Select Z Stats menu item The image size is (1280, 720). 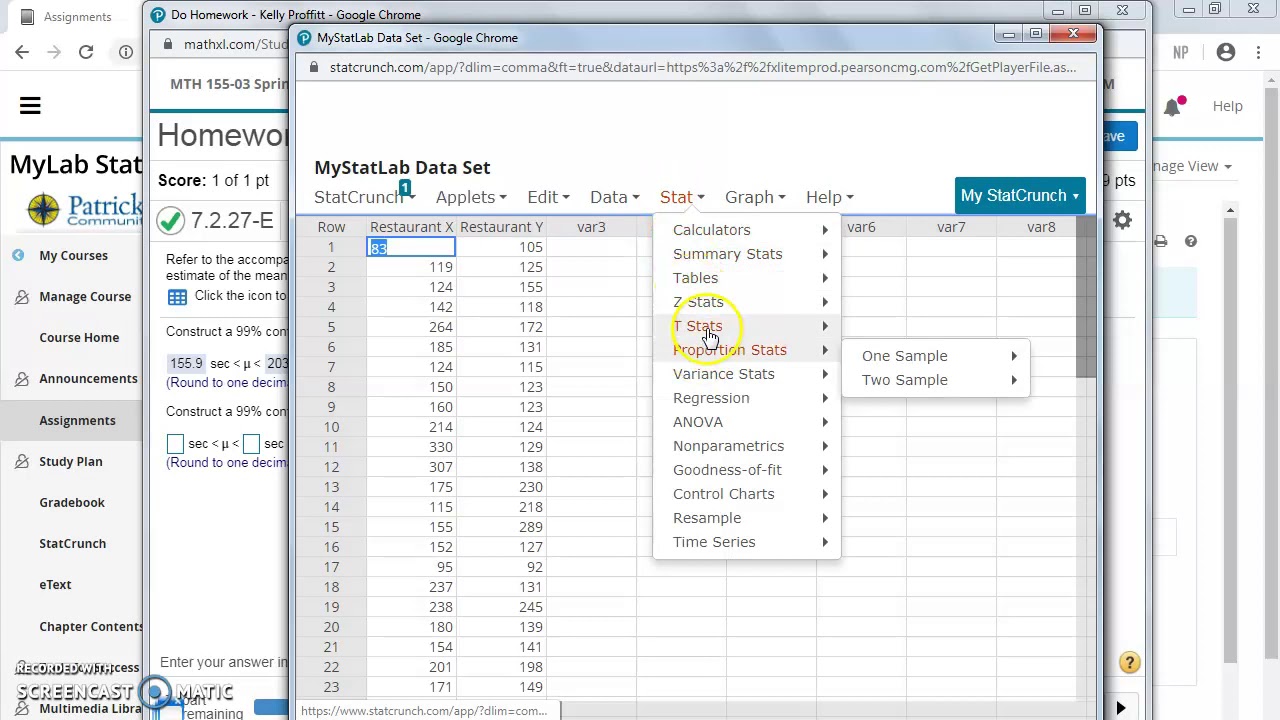click(748, 302)
